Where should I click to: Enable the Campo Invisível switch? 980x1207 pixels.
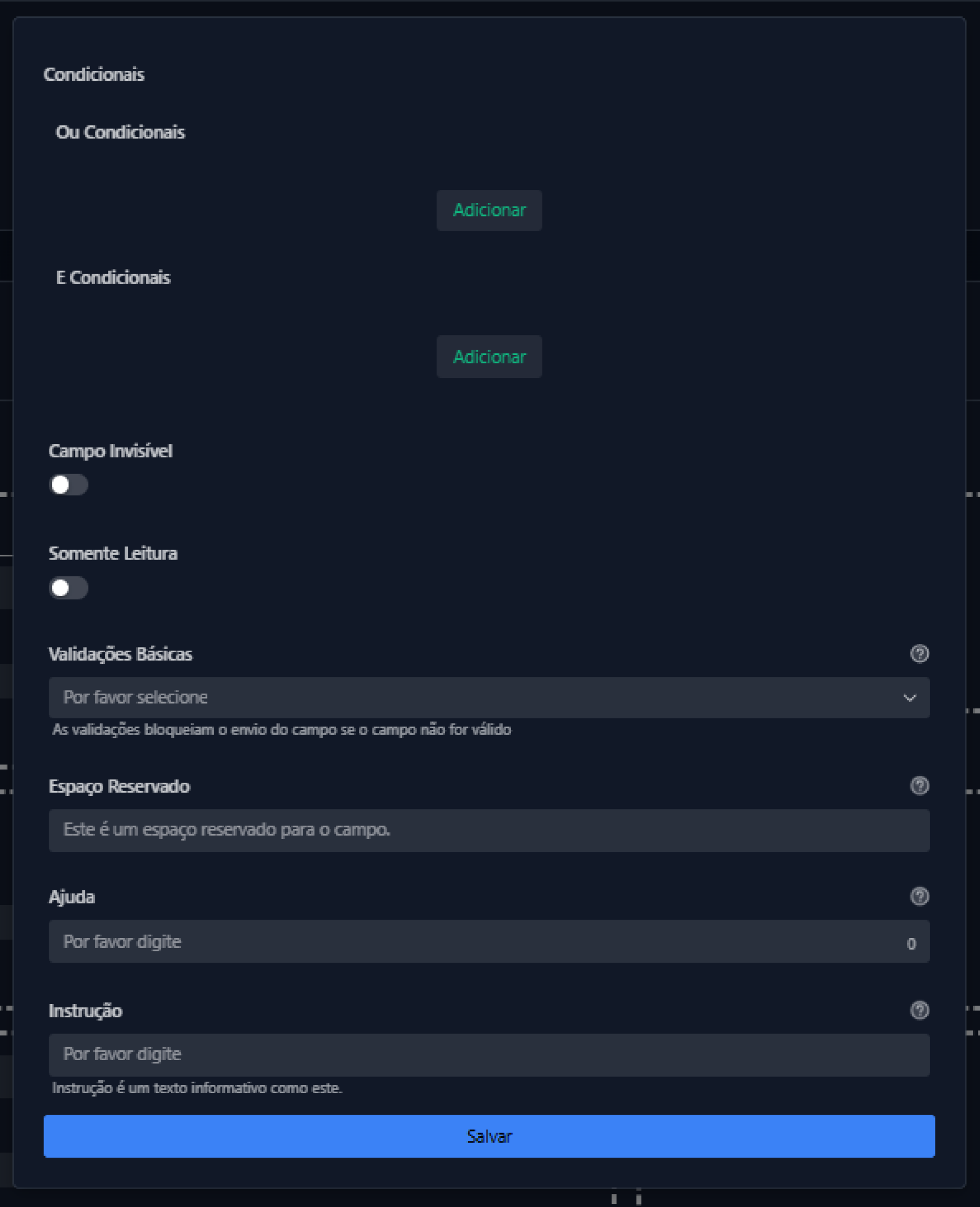coord(68,484)
